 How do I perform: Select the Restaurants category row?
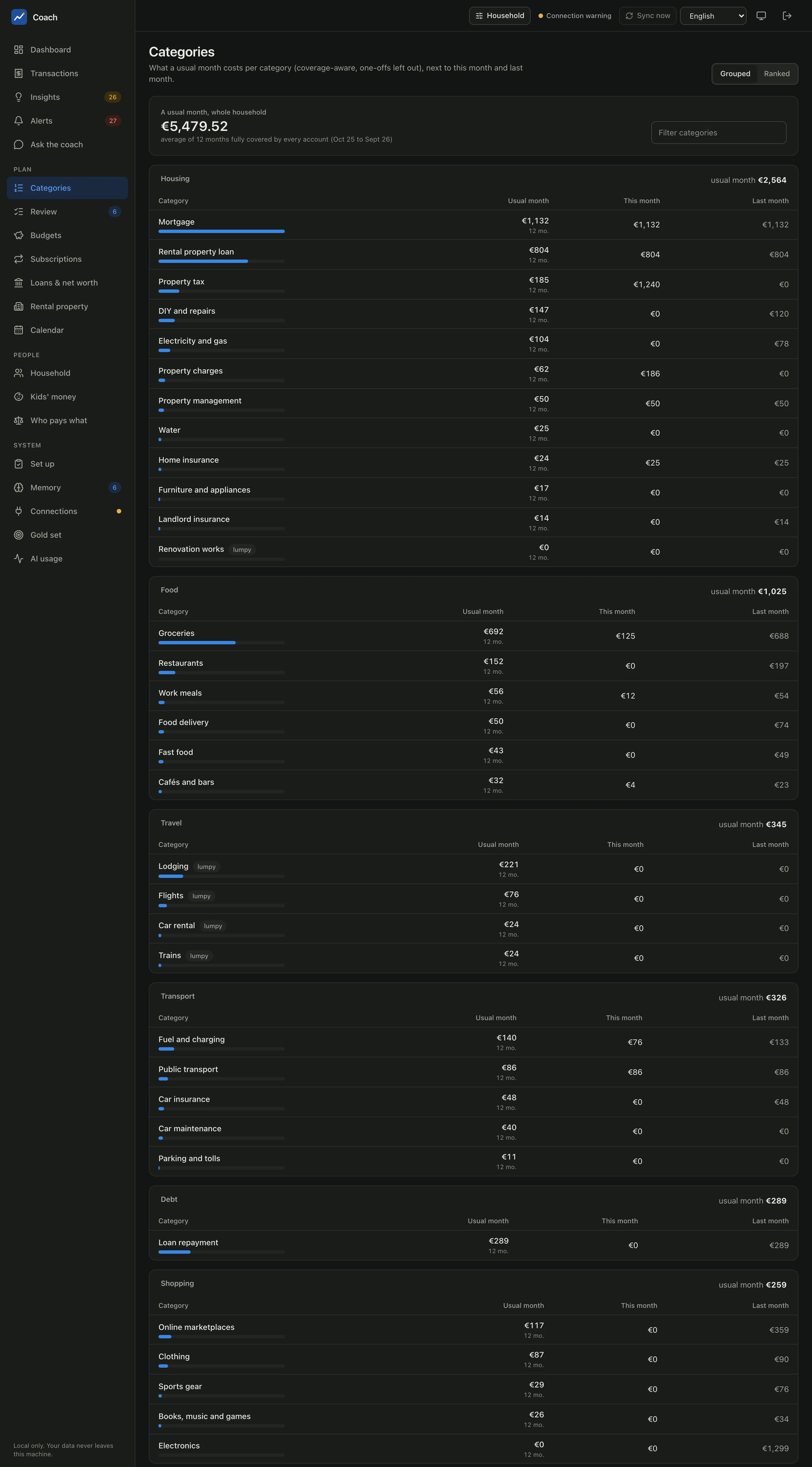(473, 666)
